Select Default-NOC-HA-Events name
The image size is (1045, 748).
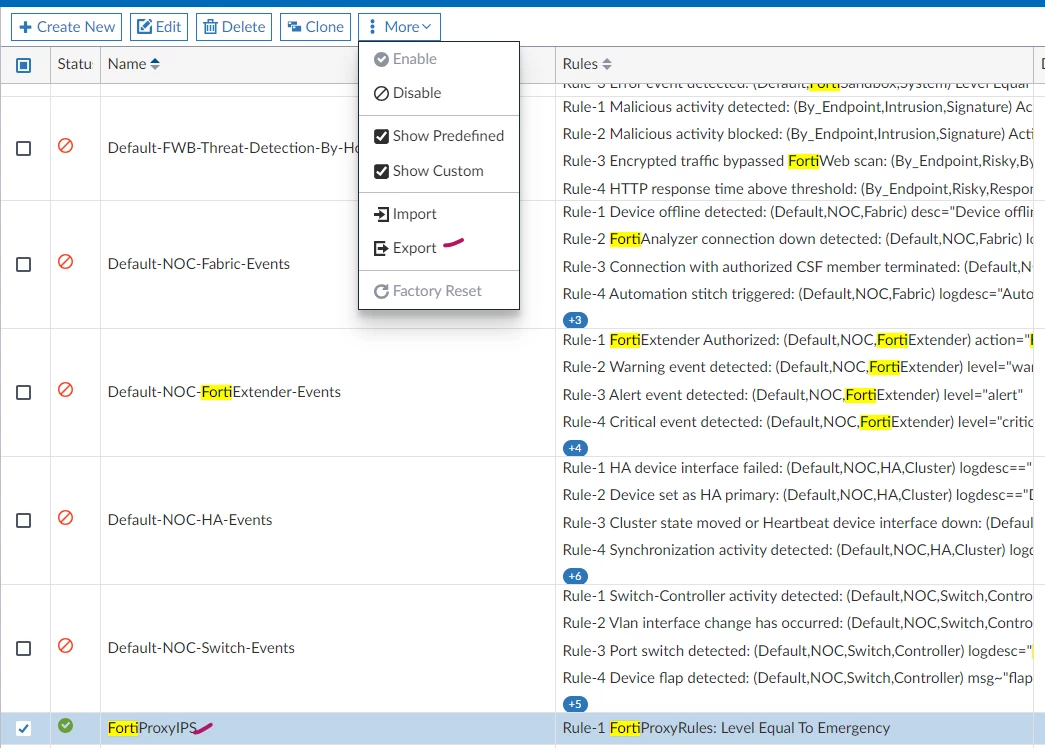190,520
